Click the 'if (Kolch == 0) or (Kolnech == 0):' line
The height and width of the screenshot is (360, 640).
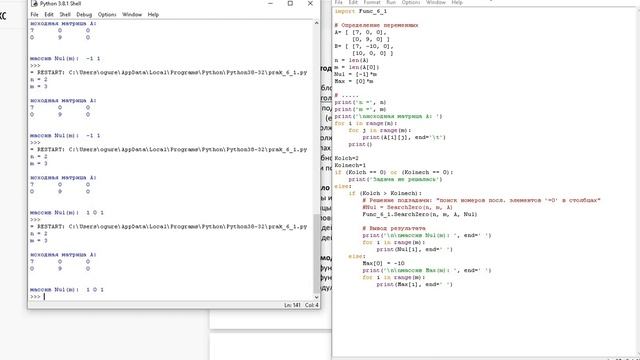pyautogui.click(x=393, y=172)
